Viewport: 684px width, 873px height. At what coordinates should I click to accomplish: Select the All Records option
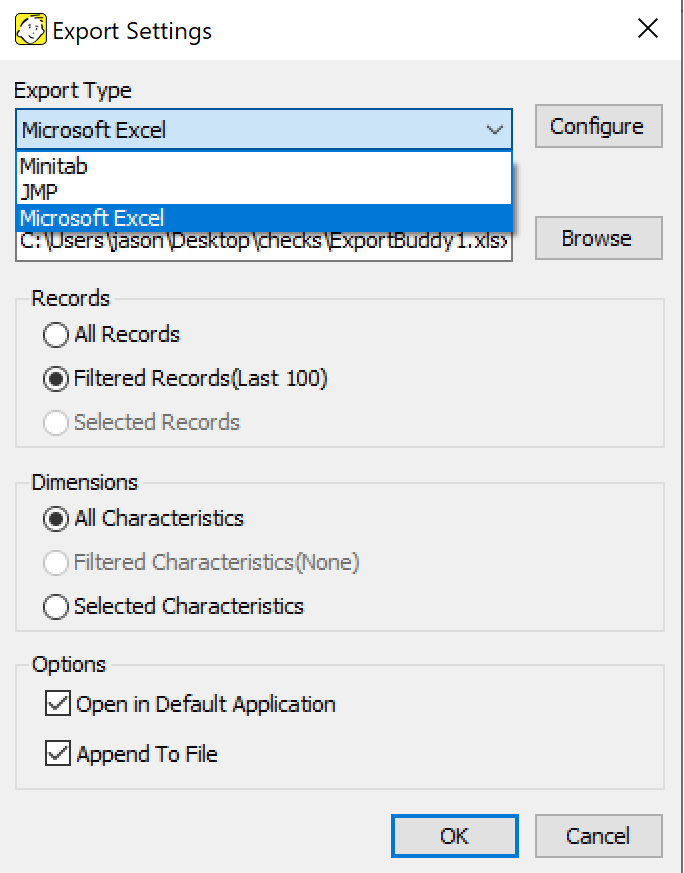112,335
